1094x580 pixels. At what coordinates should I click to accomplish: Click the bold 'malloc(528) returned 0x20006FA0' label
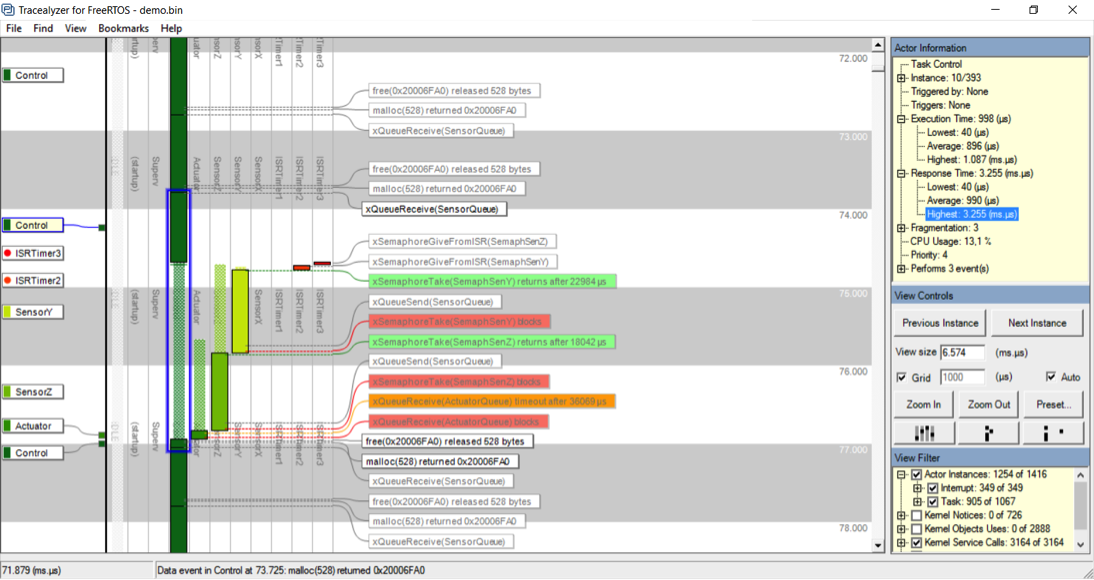click(440, 461)
